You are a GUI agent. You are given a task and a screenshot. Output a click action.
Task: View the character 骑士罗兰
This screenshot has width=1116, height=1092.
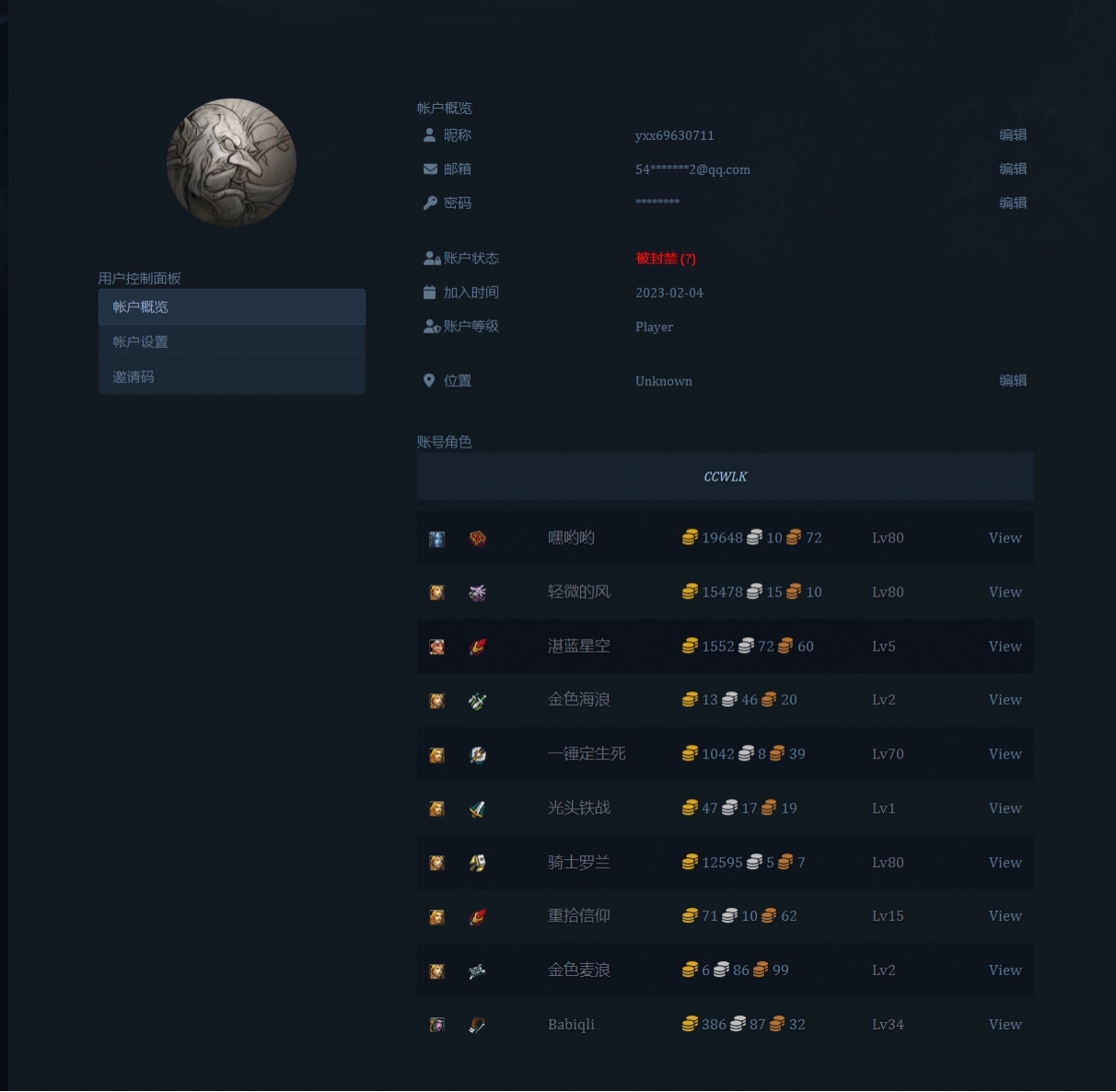[x=1005, y=863]
